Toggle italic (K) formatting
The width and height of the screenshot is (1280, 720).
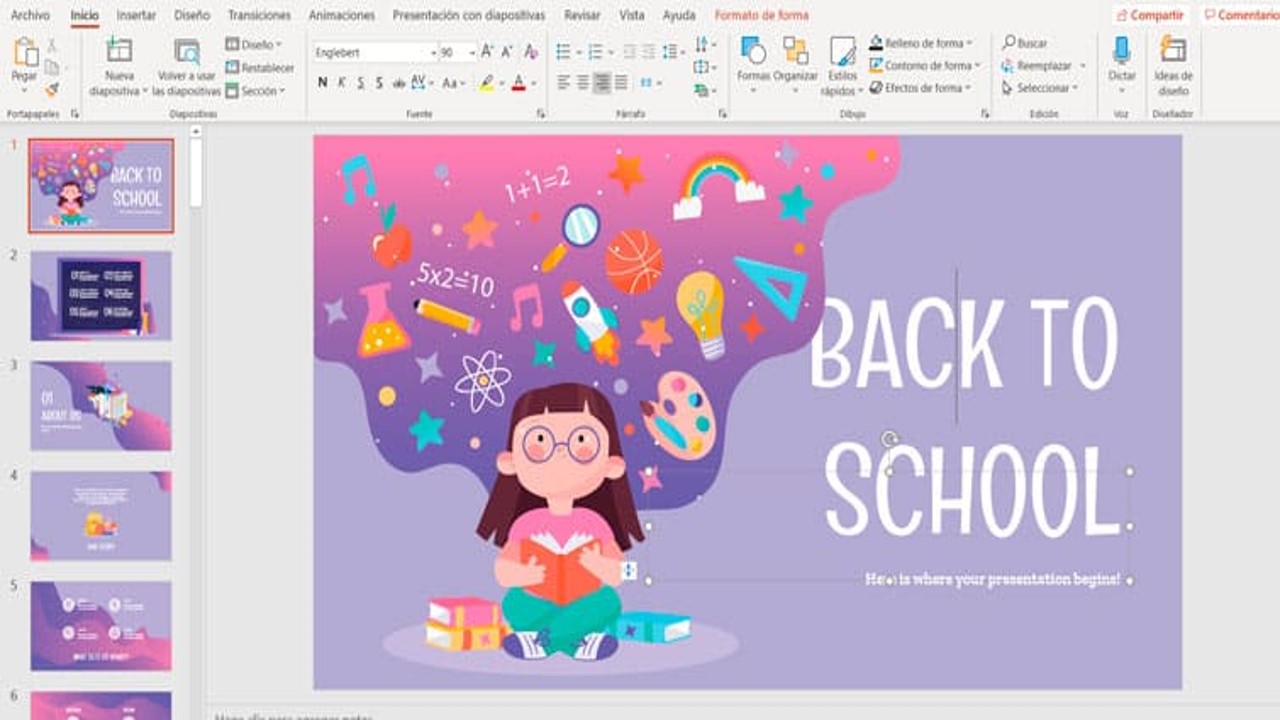(x=341, y=83)
